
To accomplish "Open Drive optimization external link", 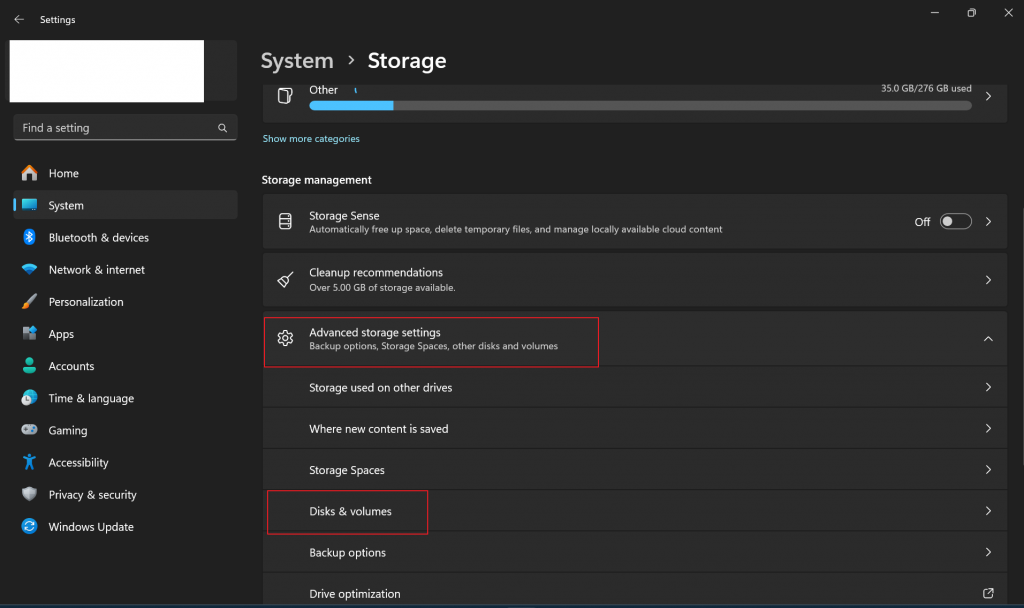I will (x=988, y=594).
